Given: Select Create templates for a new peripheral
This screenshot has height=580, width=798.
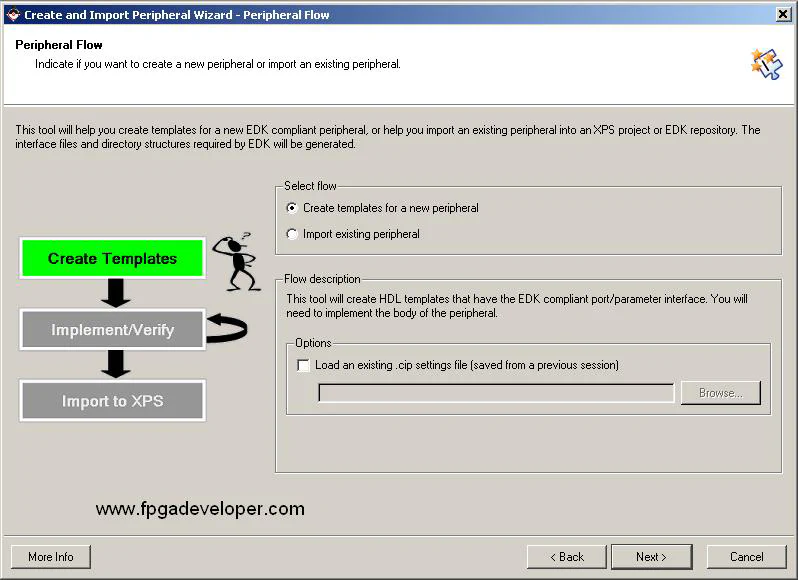Looking at the screenshot, I should click(292, 208).
